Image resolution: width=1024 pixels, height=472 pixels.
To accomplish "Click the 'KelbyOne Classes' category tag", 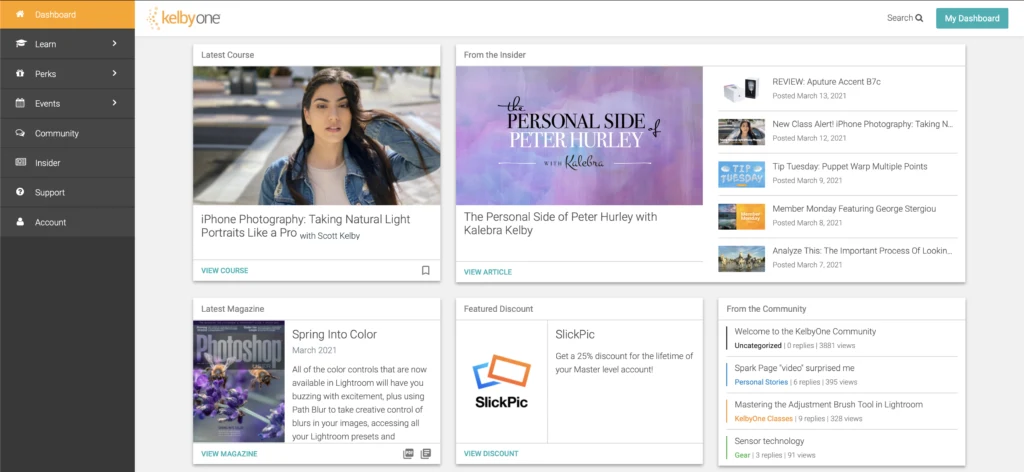I will 763,418.
